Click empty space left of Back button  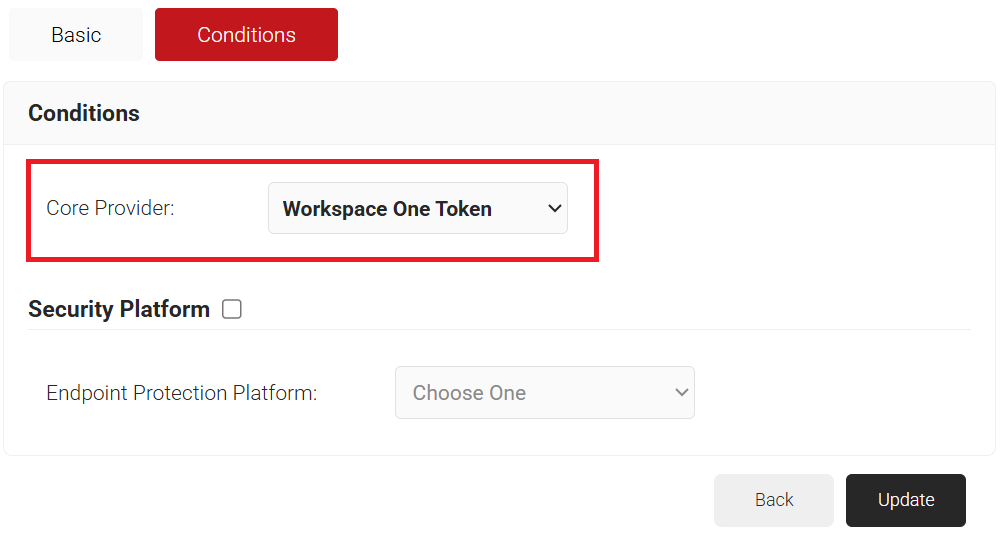click(400, 500)
